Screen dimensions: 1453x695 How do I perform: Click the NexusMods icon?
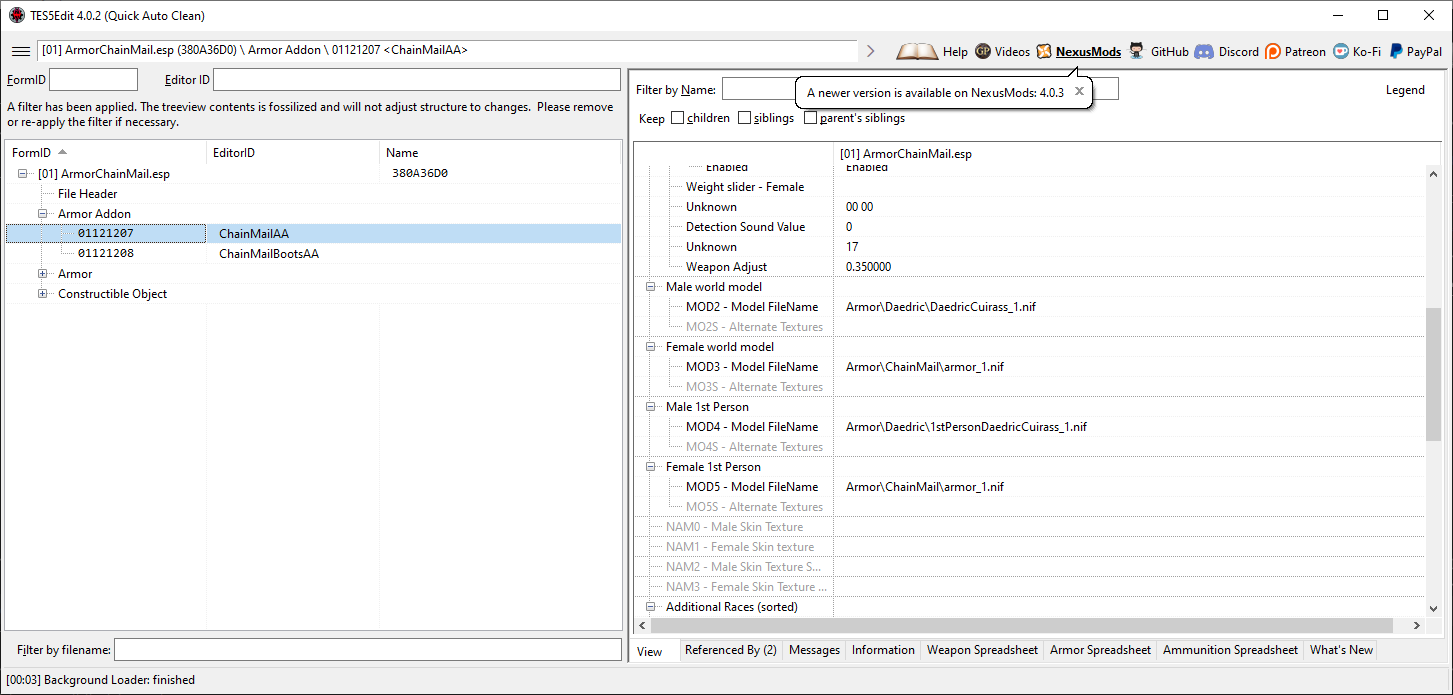[x=1044, y=51]
